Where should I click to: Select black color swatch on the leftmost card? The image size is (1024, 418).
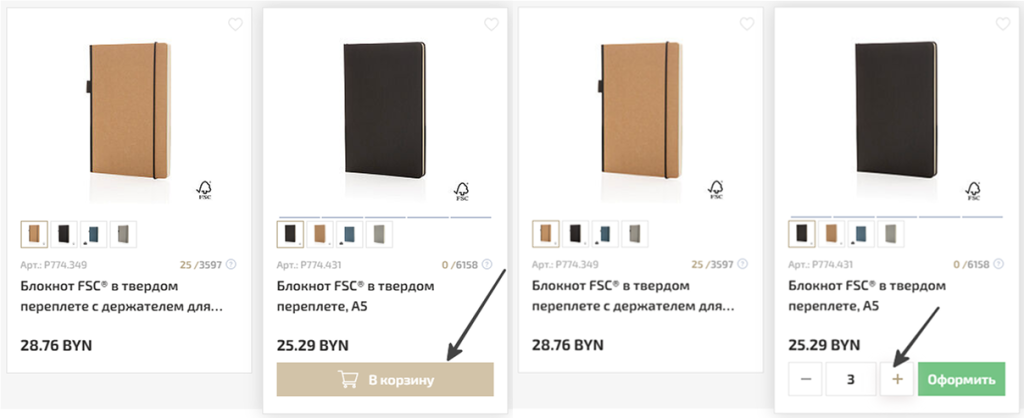pyautogui.click(x=65, y=234)
